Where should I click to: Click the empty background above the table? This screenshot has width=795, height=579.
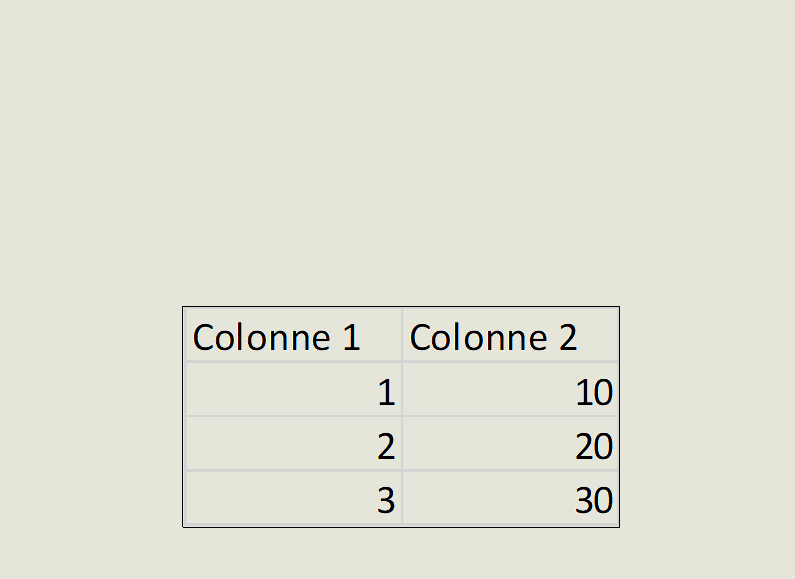[x=400, y=150]
